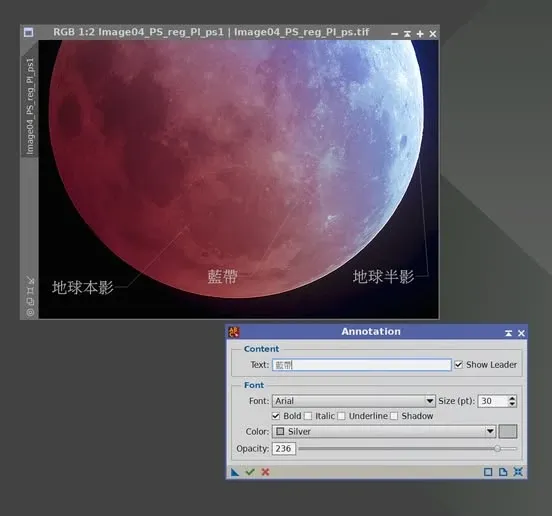Click the arrow icon at the image window's left edge
Image resolution: width=552 pixels, height=516 pixels.
tap(30, 280)
